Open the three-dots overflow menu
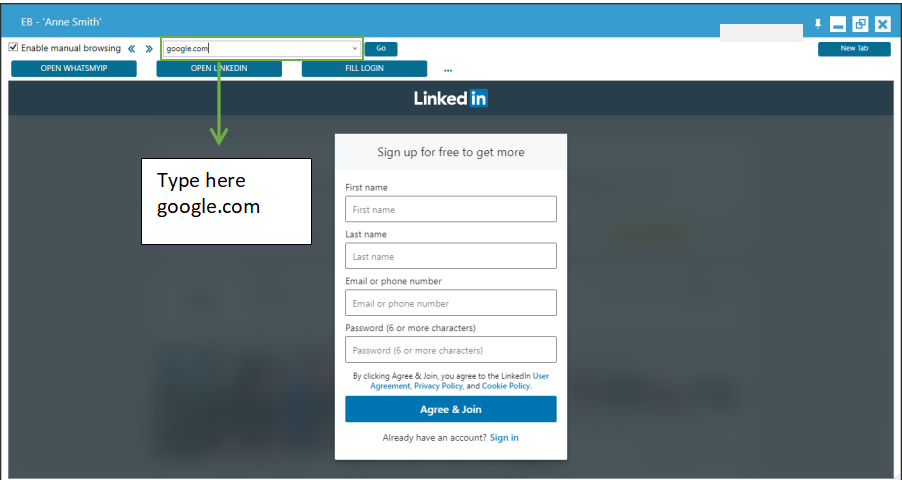 (x=448, y=71)
